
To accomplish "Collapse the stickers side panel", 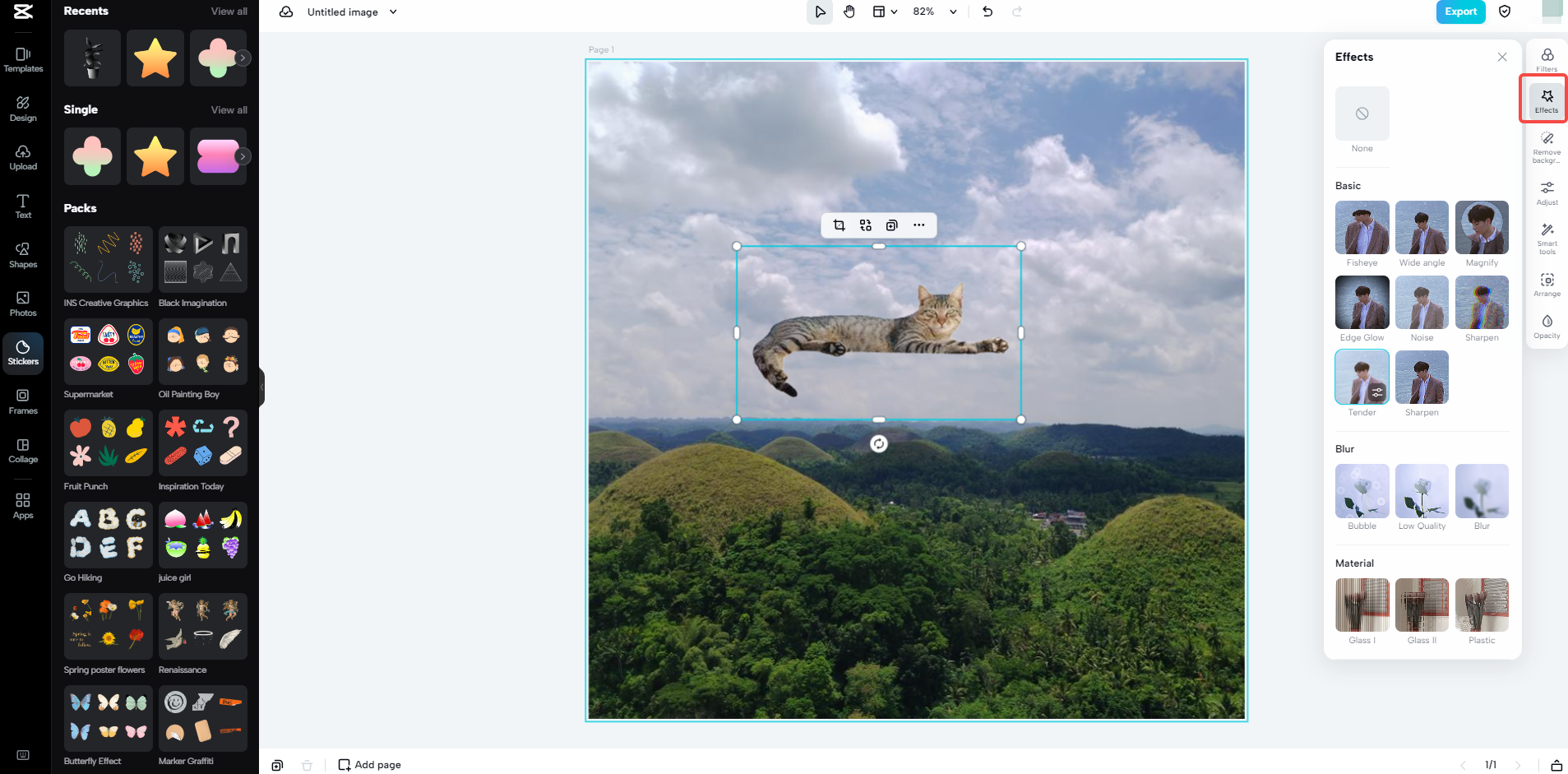I will pyautogui.click(x=262, y=387).
